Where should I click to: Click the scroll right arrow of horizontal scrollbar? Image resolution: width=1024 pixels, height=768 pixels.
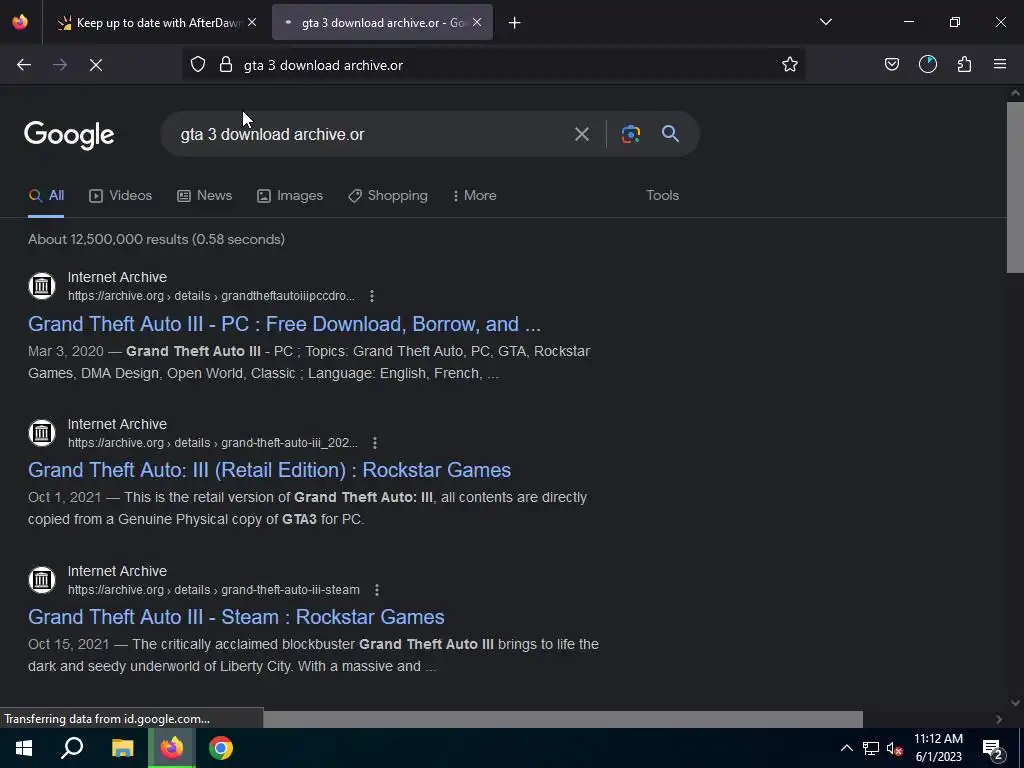[999, 719]
